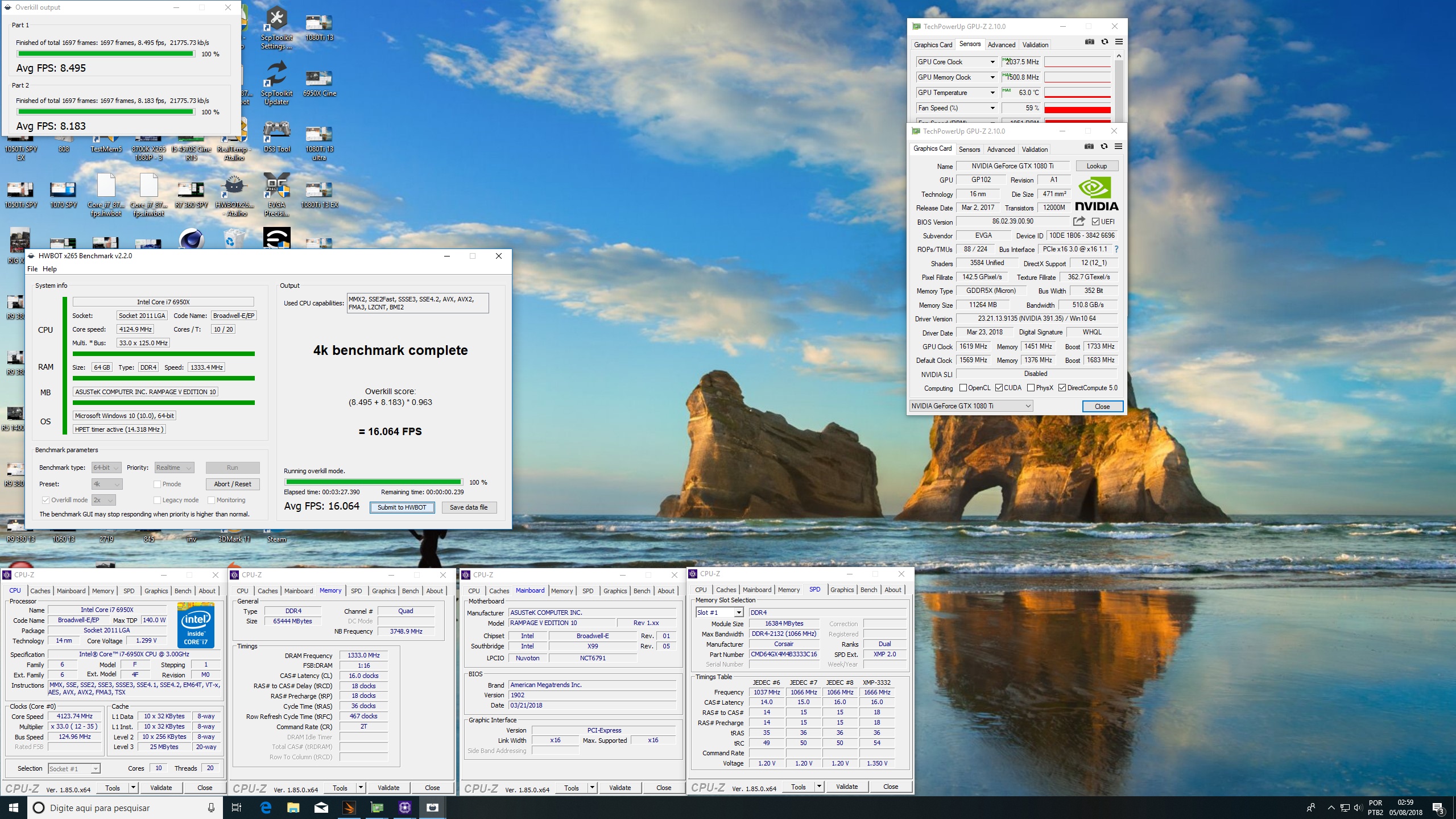Click Part 1 progress bar in Overkill output
This screenshot has width=1456, height=819.
coord(105,54)
